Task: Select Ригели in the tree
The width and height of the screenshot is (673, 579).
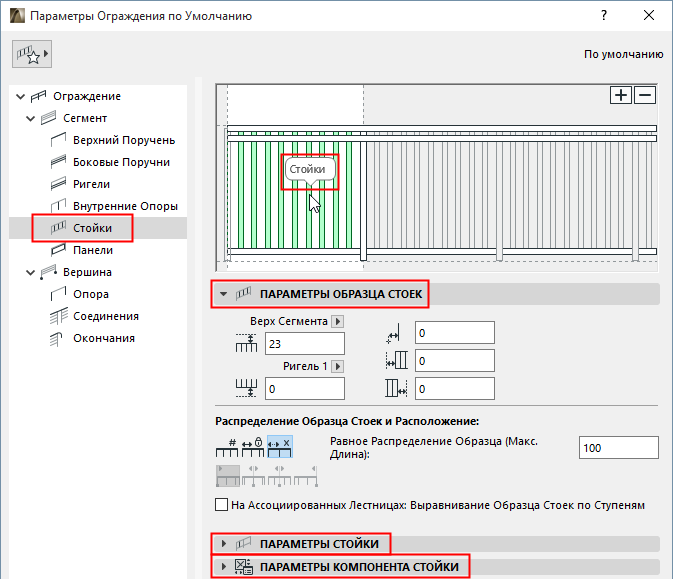Action: [91, 184]
